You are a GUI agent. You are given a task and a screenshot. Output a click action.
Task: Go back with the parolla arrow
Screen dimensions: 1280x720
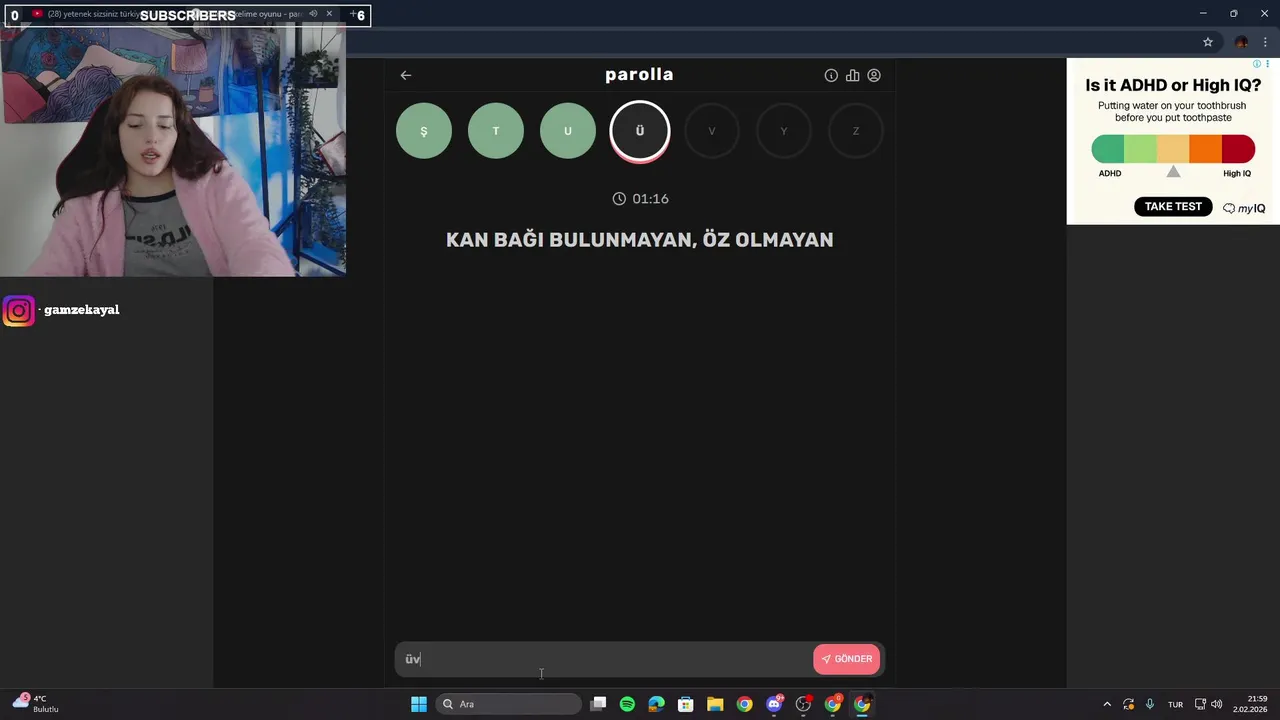(x=405, y=75)
